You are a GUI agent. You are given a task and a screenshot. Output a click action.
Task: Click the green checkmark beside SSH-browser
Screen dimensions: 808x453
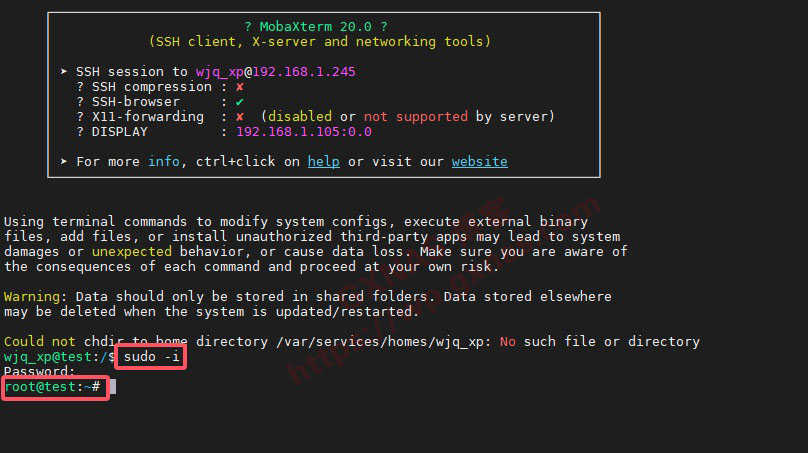pos(240,102)
